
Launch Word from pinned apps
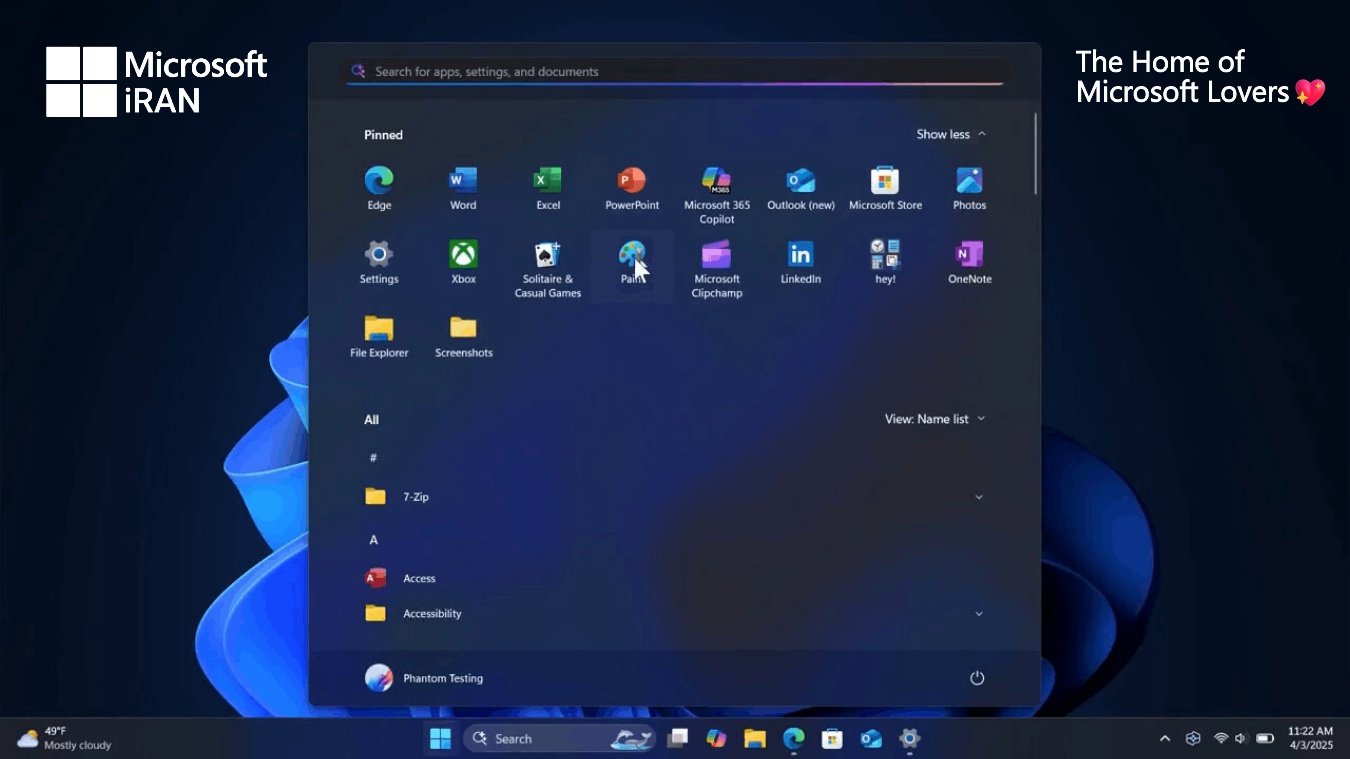463,189
